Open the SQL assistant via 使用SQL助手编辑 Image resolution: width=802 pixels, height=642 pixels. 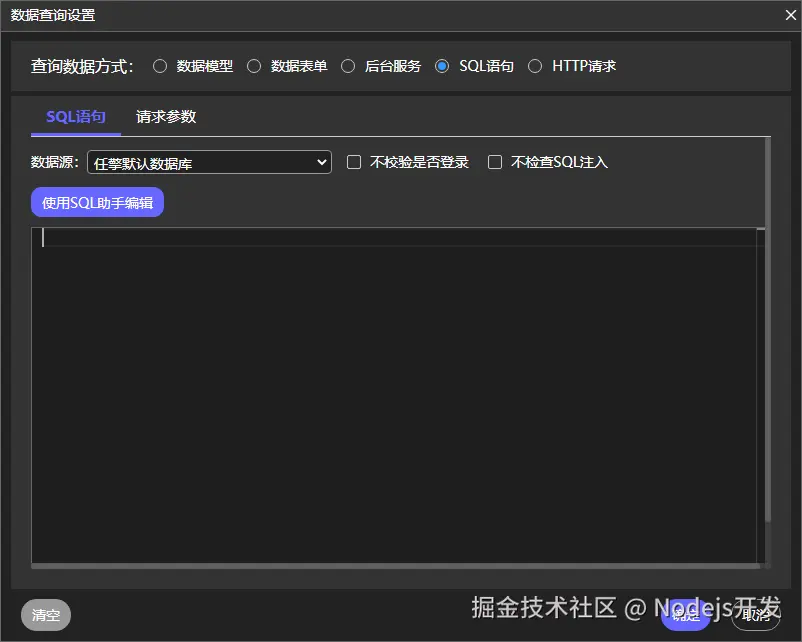coord(97,202)
